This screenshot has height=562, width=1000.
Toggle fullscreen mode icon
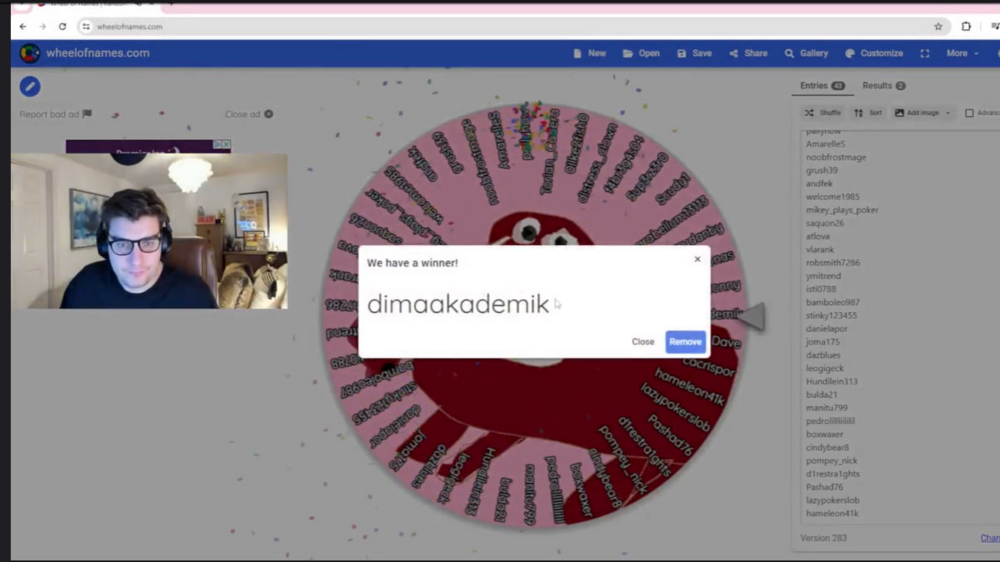click(925, 54)
